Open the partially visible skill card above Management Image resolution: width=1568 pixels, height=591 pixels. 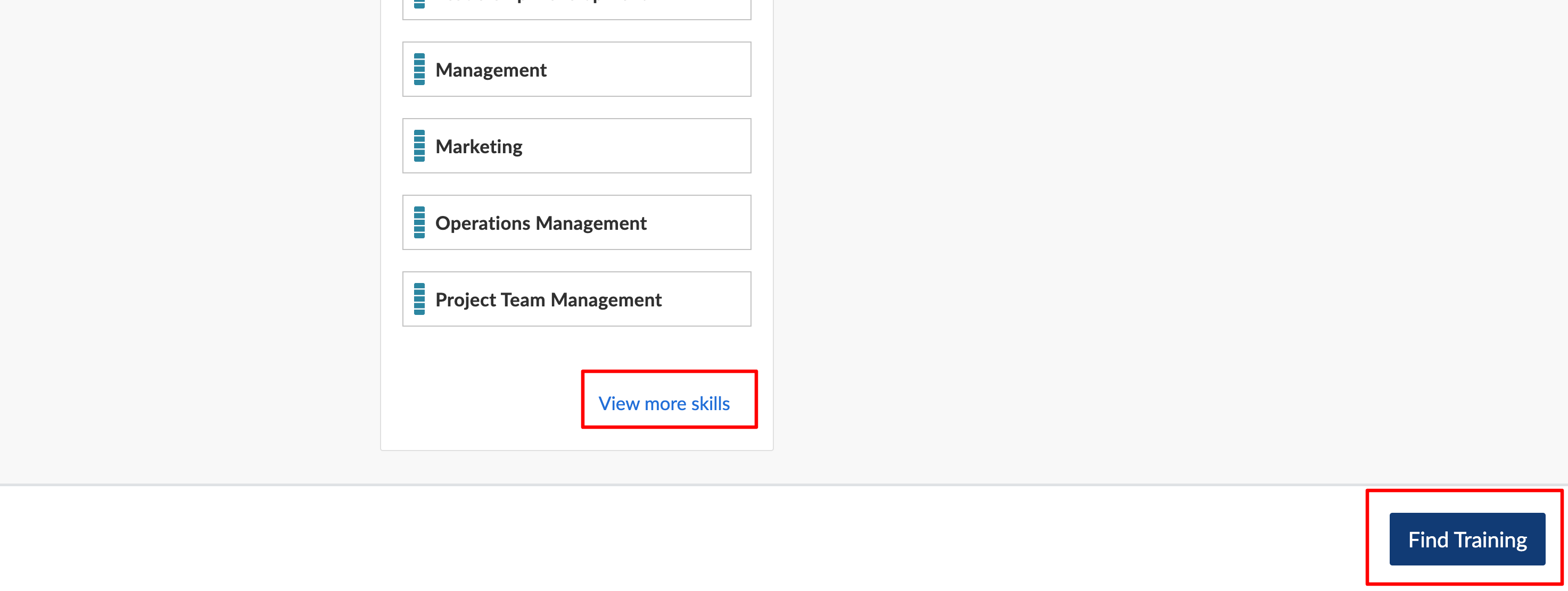point(576,9)
